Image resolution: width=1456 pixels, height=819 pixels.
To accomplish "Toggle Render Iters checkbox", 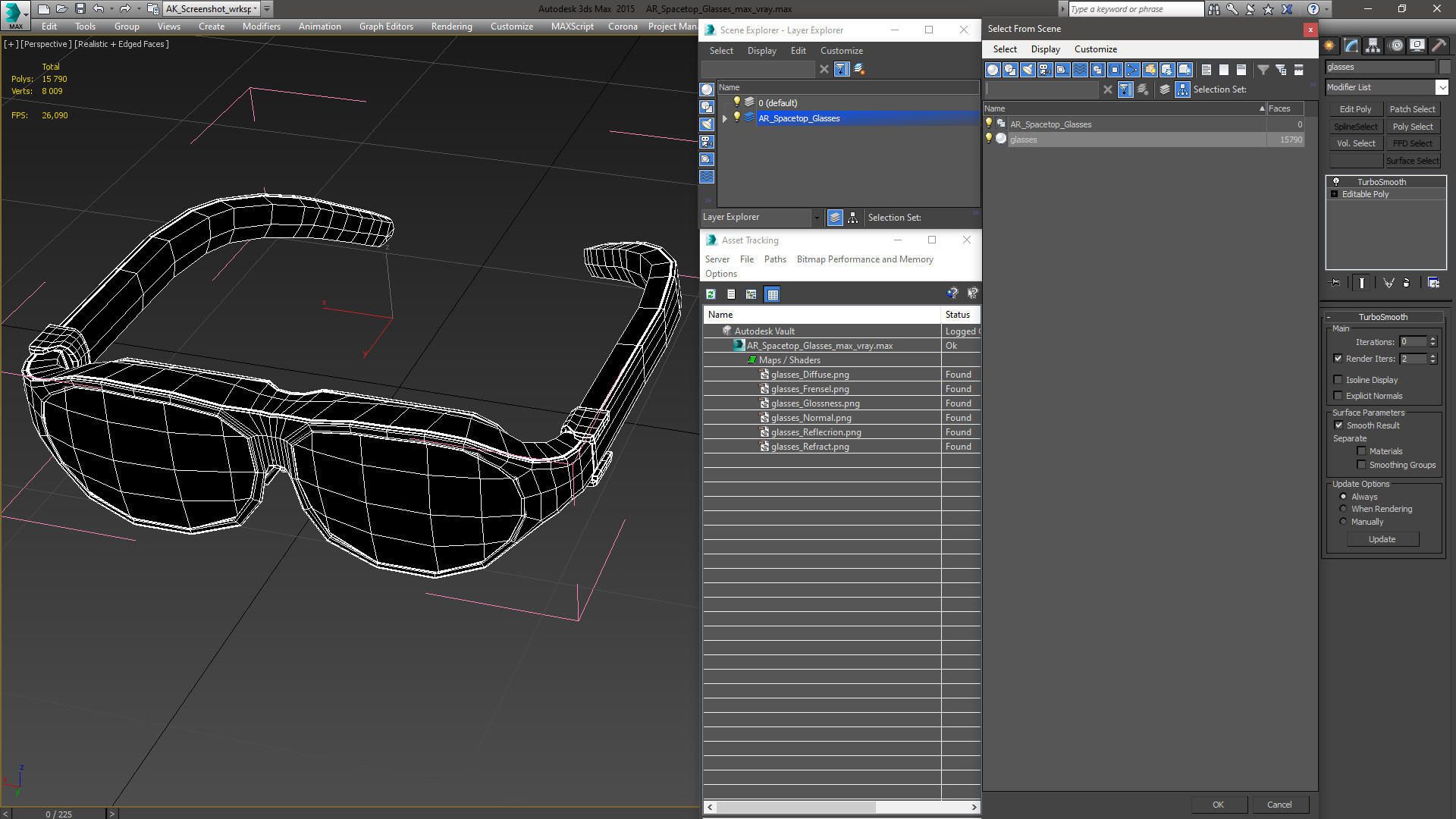I will [1338, 359].
